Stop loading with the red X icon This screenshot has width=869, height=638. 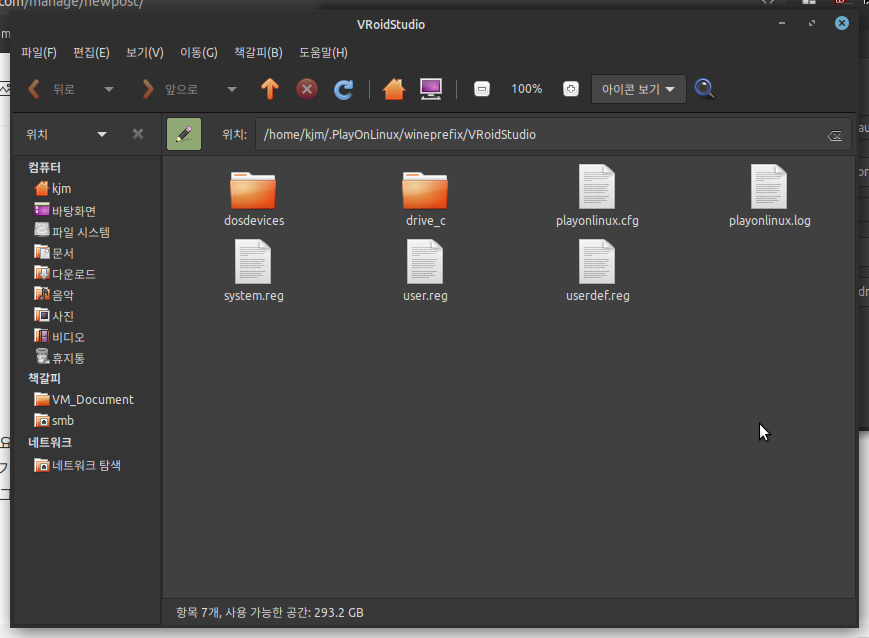306,89
